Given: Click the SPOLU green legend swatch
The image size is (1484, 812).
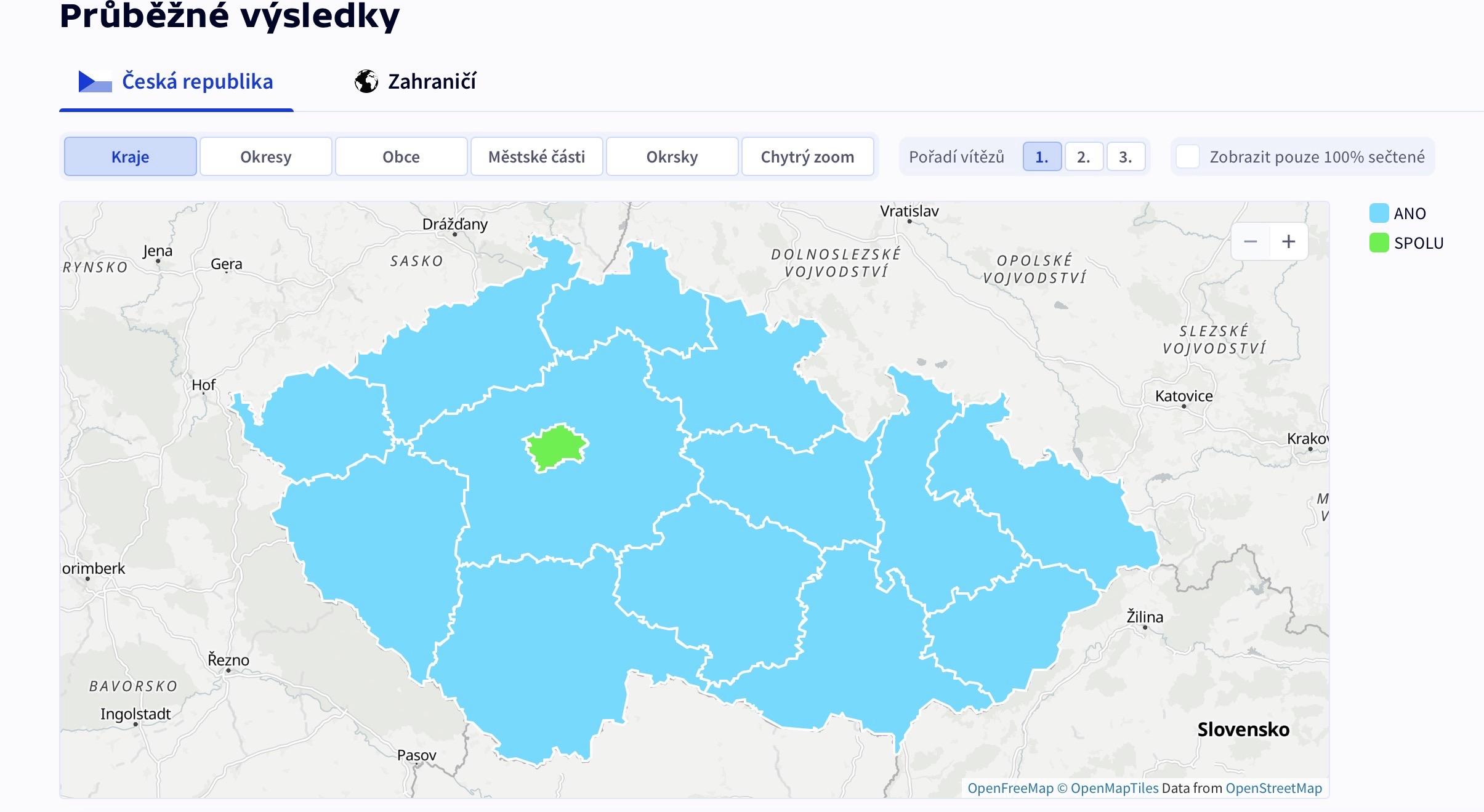Looking at the screenshot, I should point(1379,243).
